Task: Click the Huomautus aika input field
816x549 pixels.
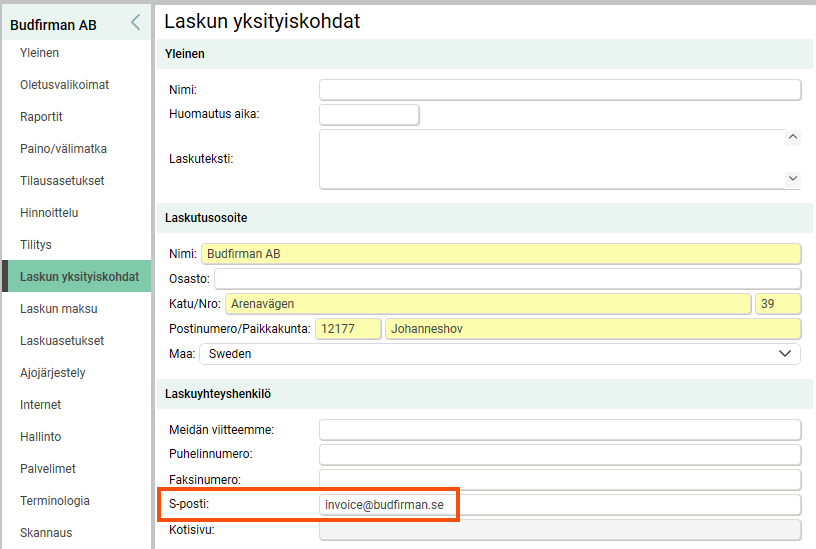Action: pos(369,115)
